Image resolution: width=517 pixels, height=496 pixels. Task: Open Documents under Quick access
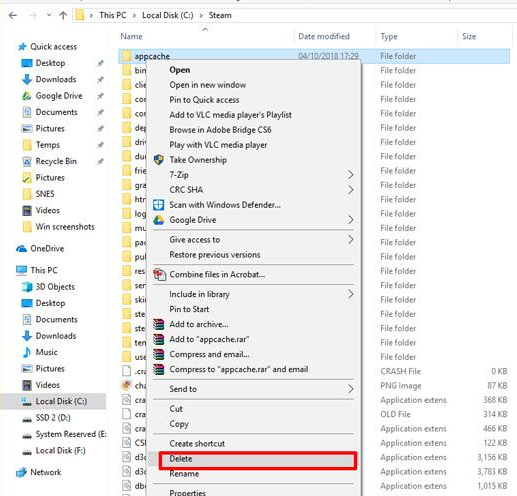coord(56,112)
